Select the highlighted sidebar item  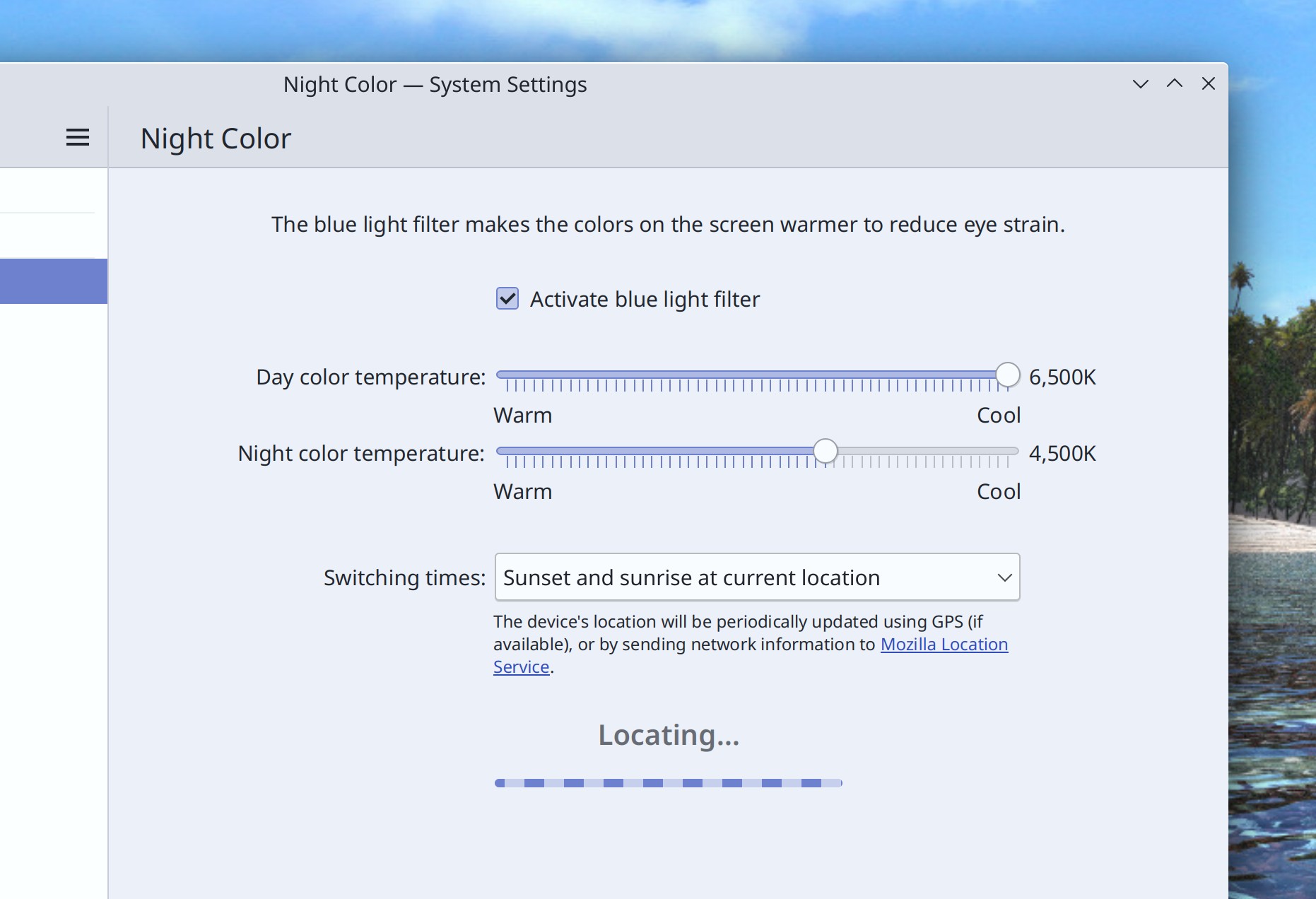click(54, 281)
